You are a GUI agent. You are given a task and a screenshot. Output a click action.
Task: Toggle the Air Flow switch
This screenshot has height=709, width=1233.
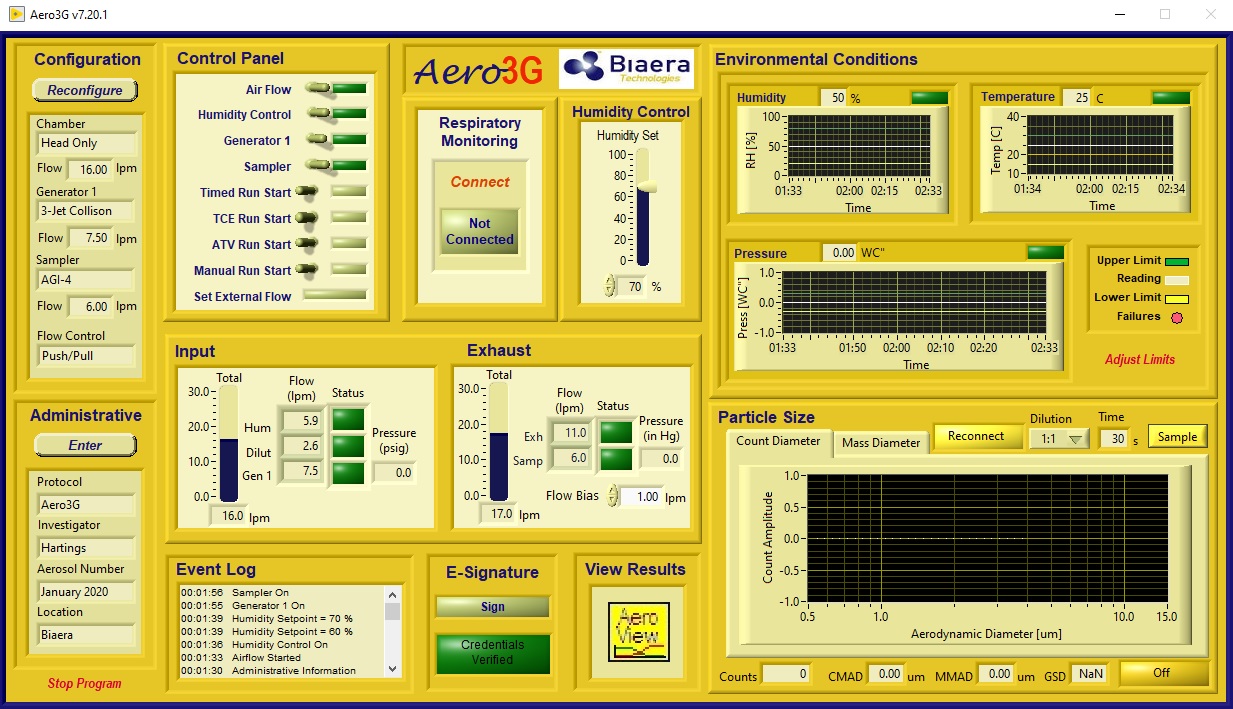pyautogui.click(x=319, y=89)
